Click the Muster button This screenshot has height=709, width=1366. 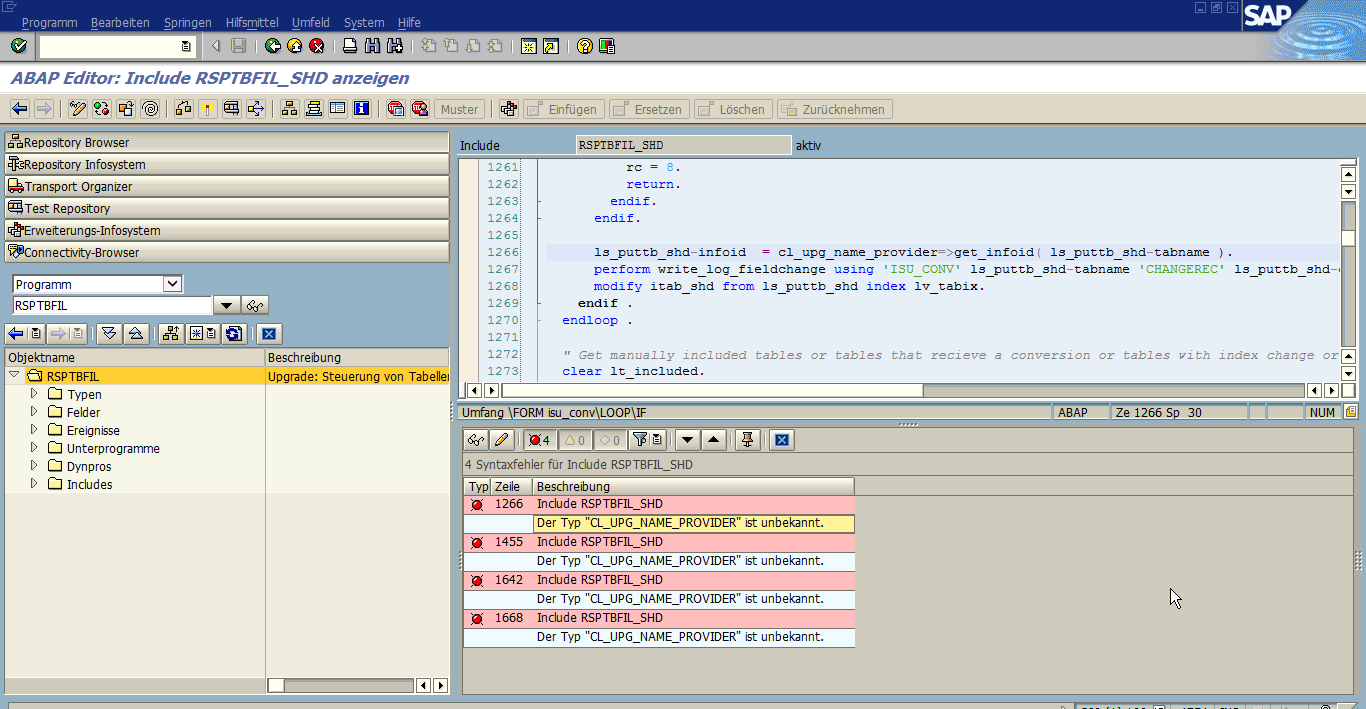pyautogui.click(x=460, y=109)
